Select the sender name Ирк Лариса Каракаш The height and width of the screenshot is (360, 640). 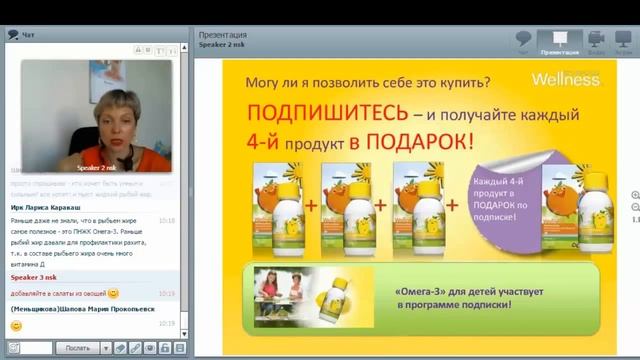coord(46,207)
